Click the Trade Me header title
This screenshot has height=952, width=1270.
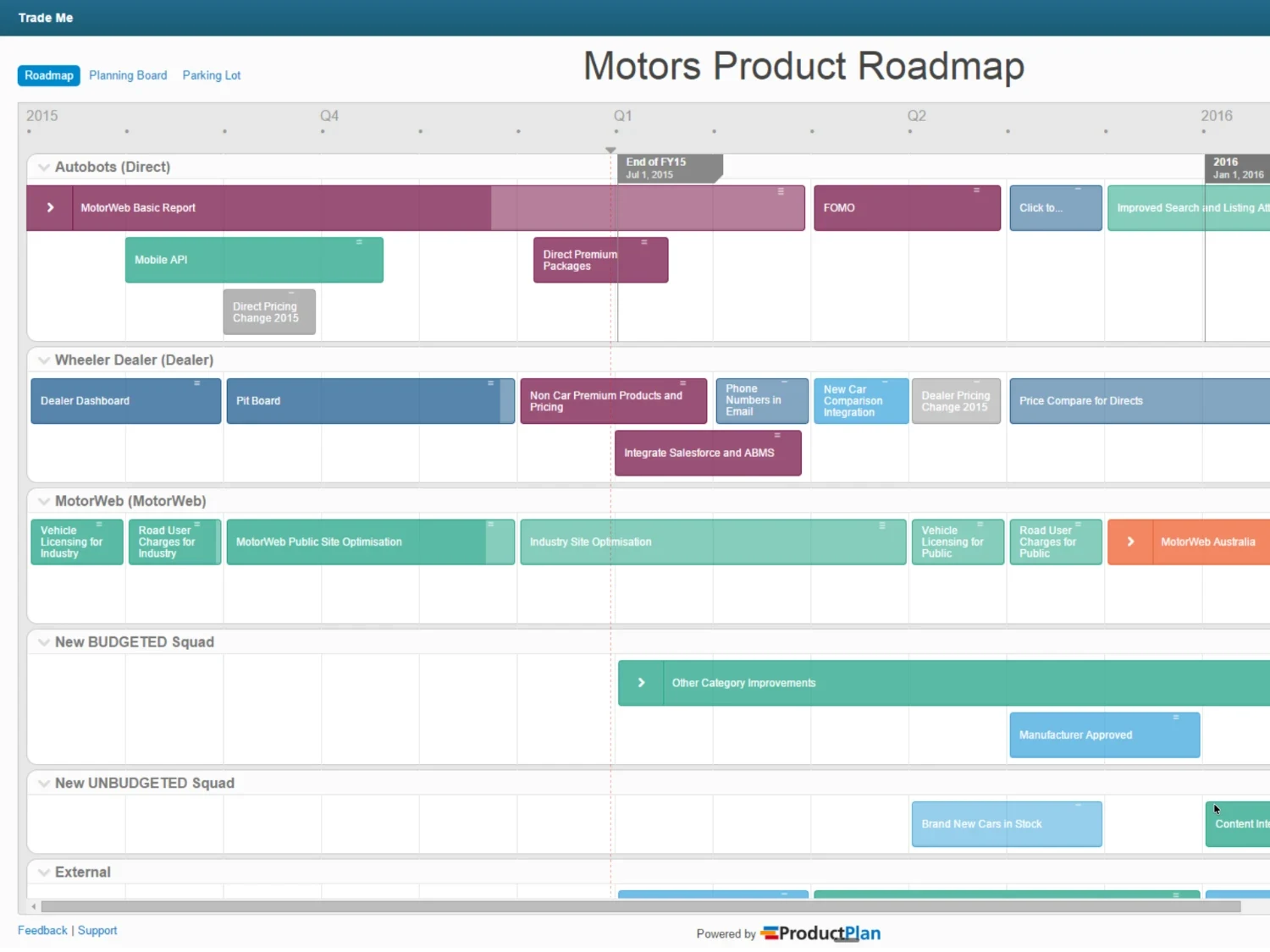pyautogui.click(x=46, y=18)
